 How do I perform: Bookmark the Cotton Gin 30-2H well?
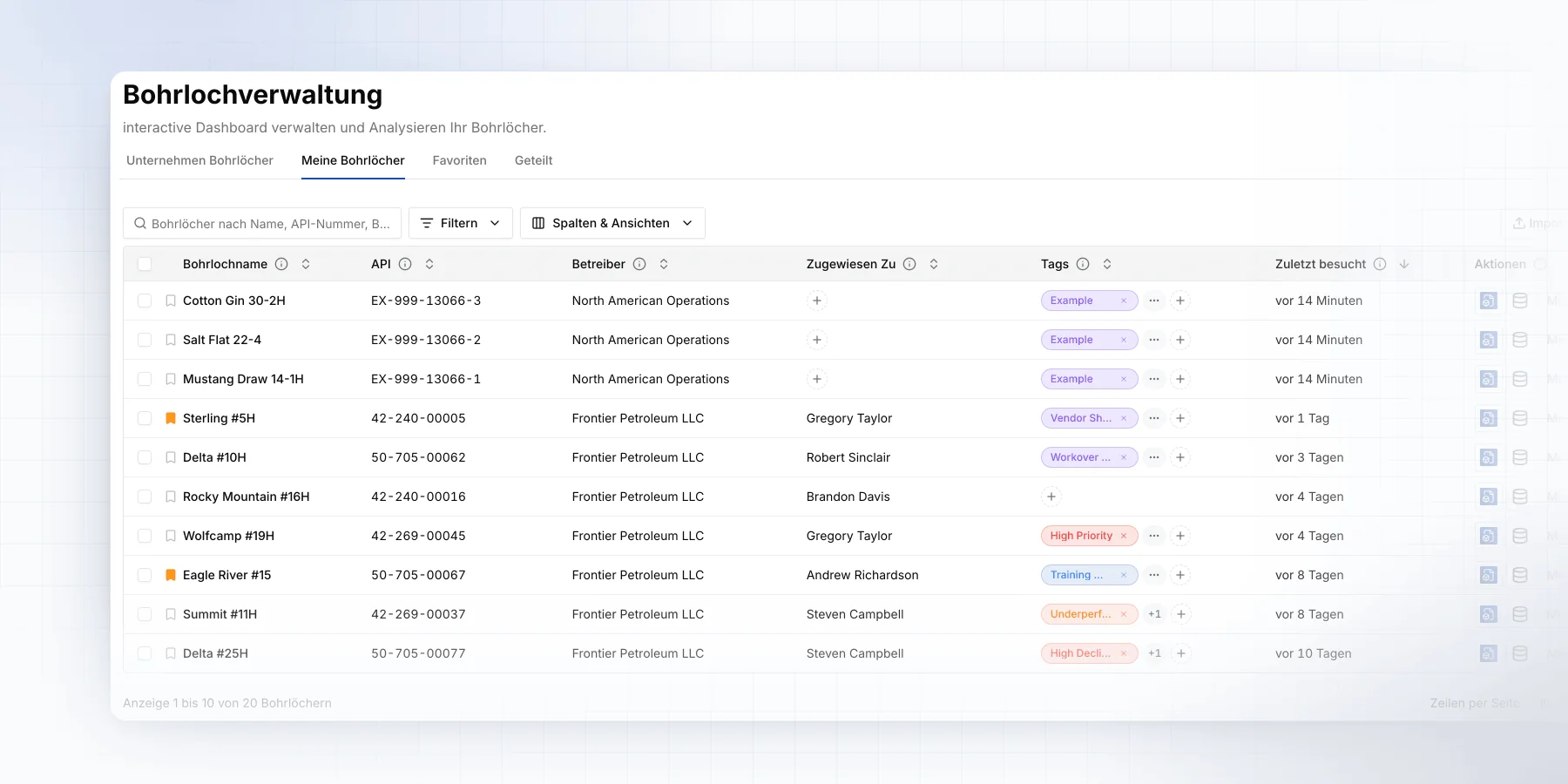coord(171,301)
